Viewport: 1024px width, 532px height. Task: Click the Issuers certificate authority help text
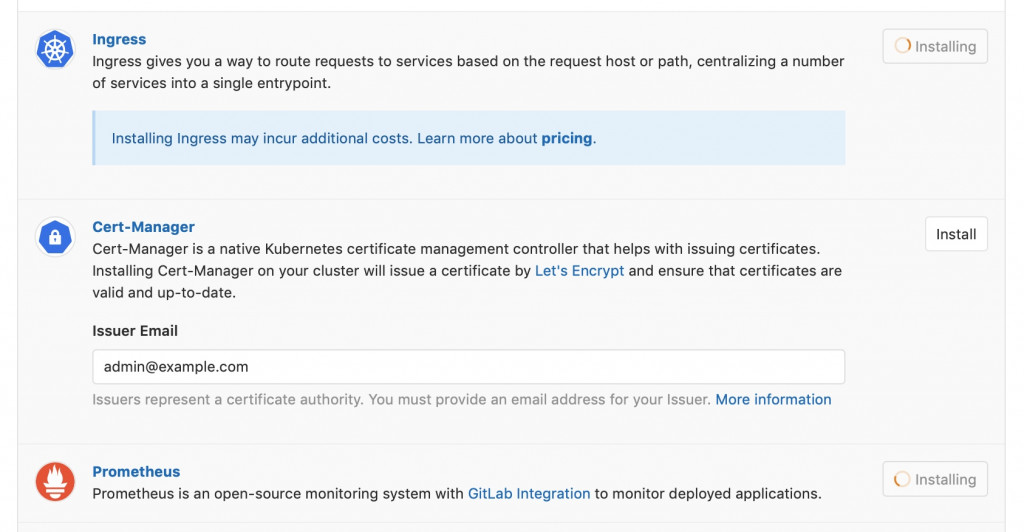point(400,399)
